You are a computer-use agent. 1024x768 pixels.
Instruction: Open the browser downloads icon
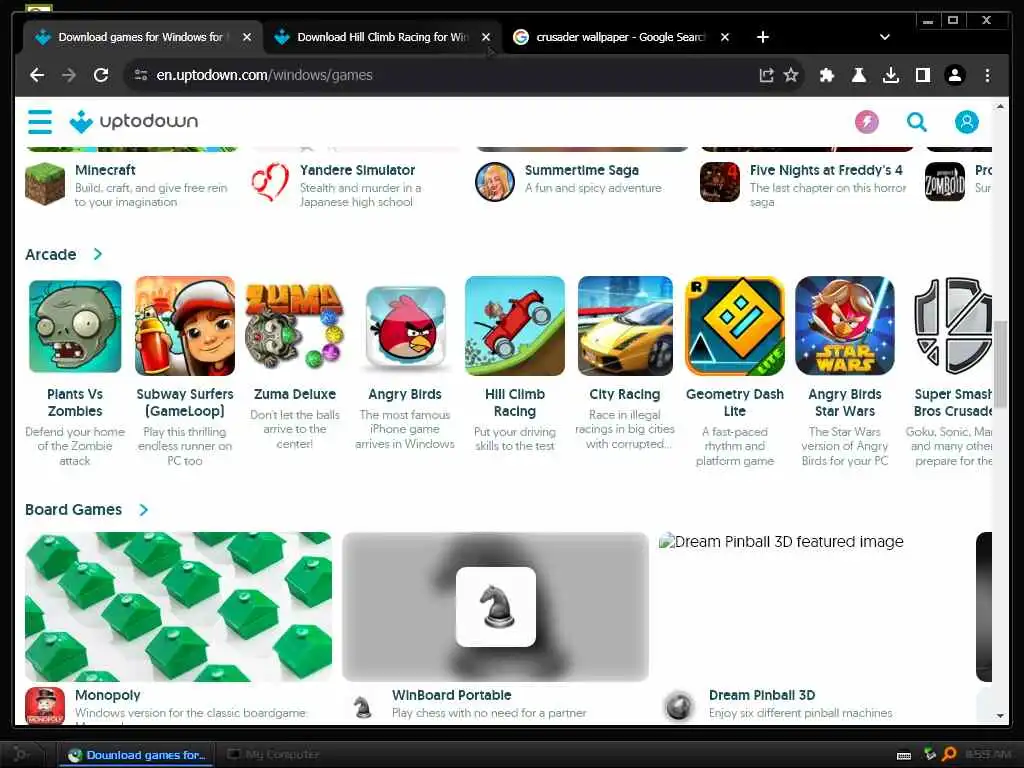[x=890, y=75]
